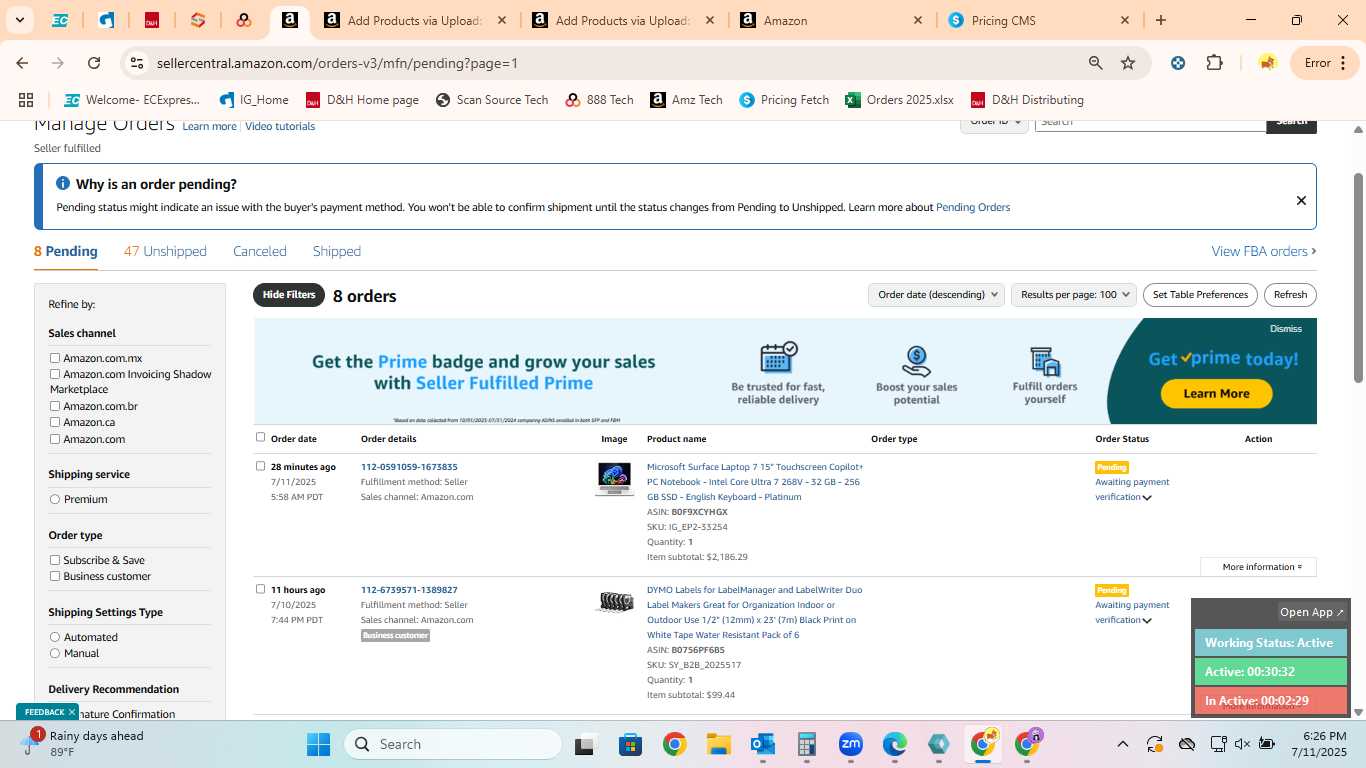The image size is (1366, 768).
Task: Open the Chrome extensions puzzle icon
Action: pos(1214,63)
